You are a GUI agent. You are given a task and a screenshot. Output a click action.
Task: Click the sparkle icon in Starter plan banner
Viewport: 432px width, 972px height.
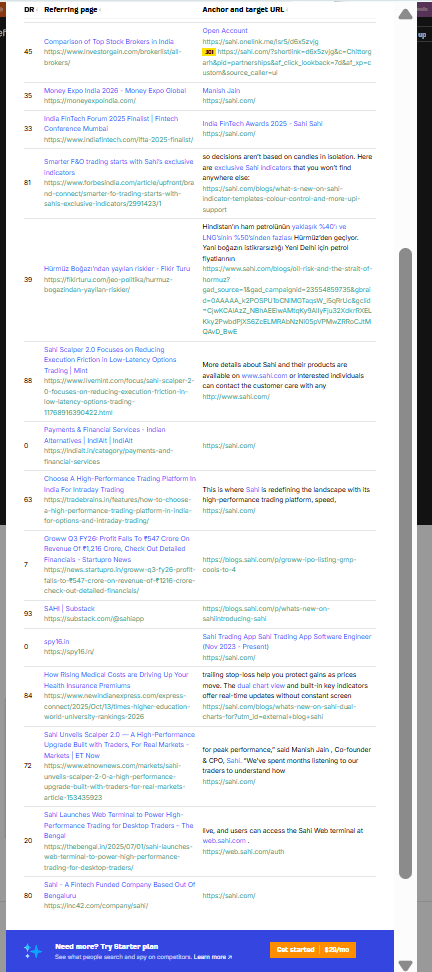point(33,951)
